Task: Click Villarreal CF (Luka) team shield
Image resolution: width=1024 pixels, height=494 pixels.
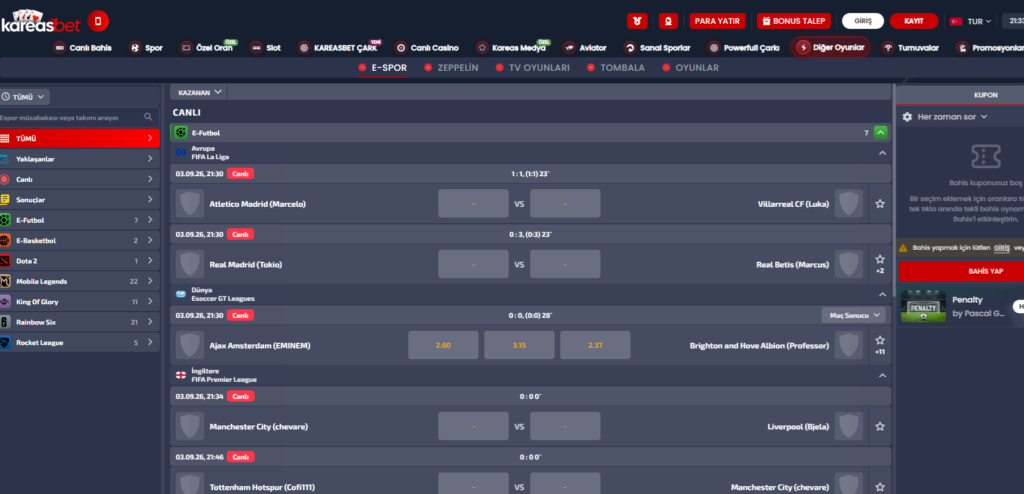Action: 849,204
